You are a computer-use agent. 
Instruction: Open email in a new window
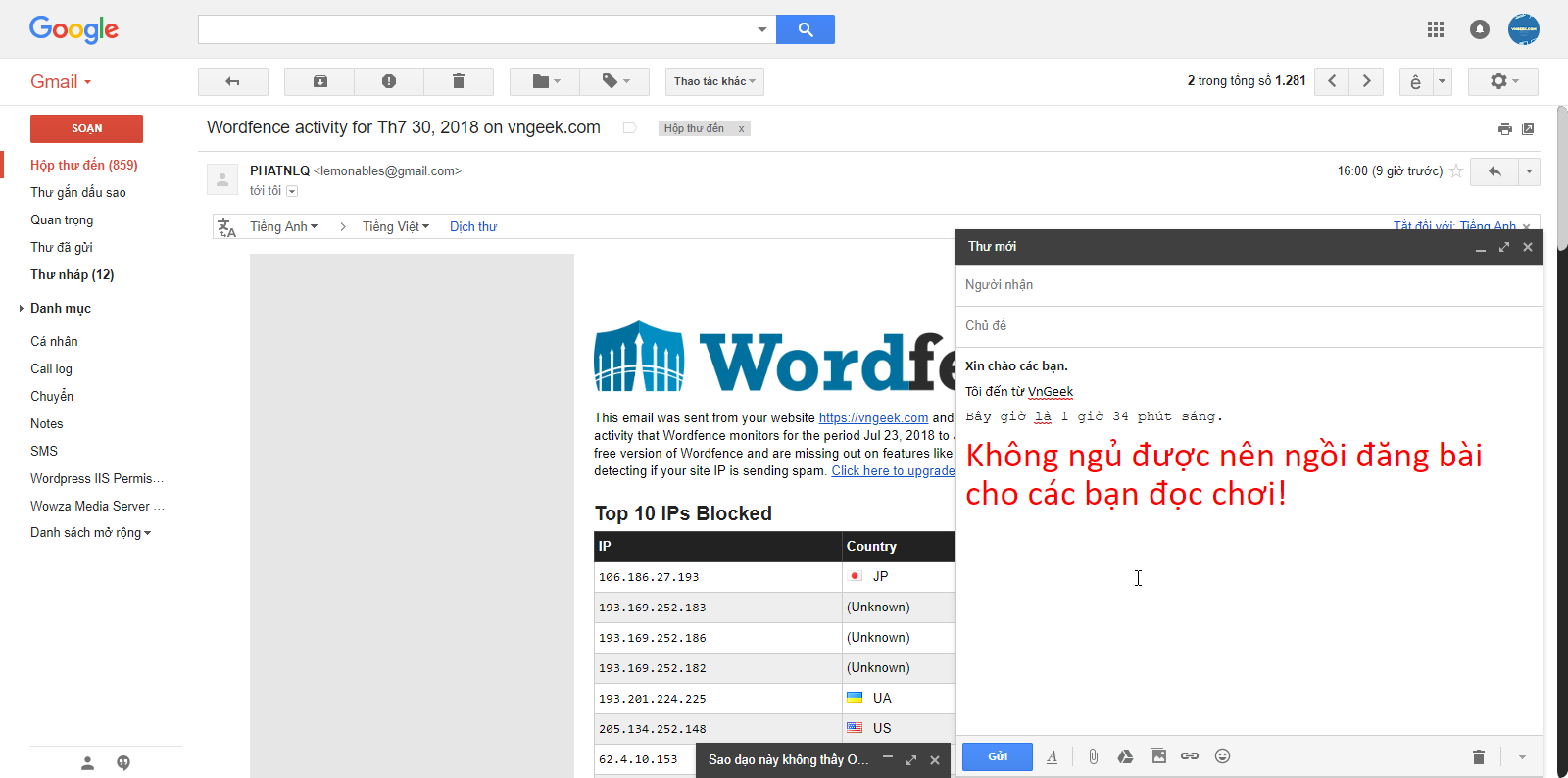point(1528,129)
